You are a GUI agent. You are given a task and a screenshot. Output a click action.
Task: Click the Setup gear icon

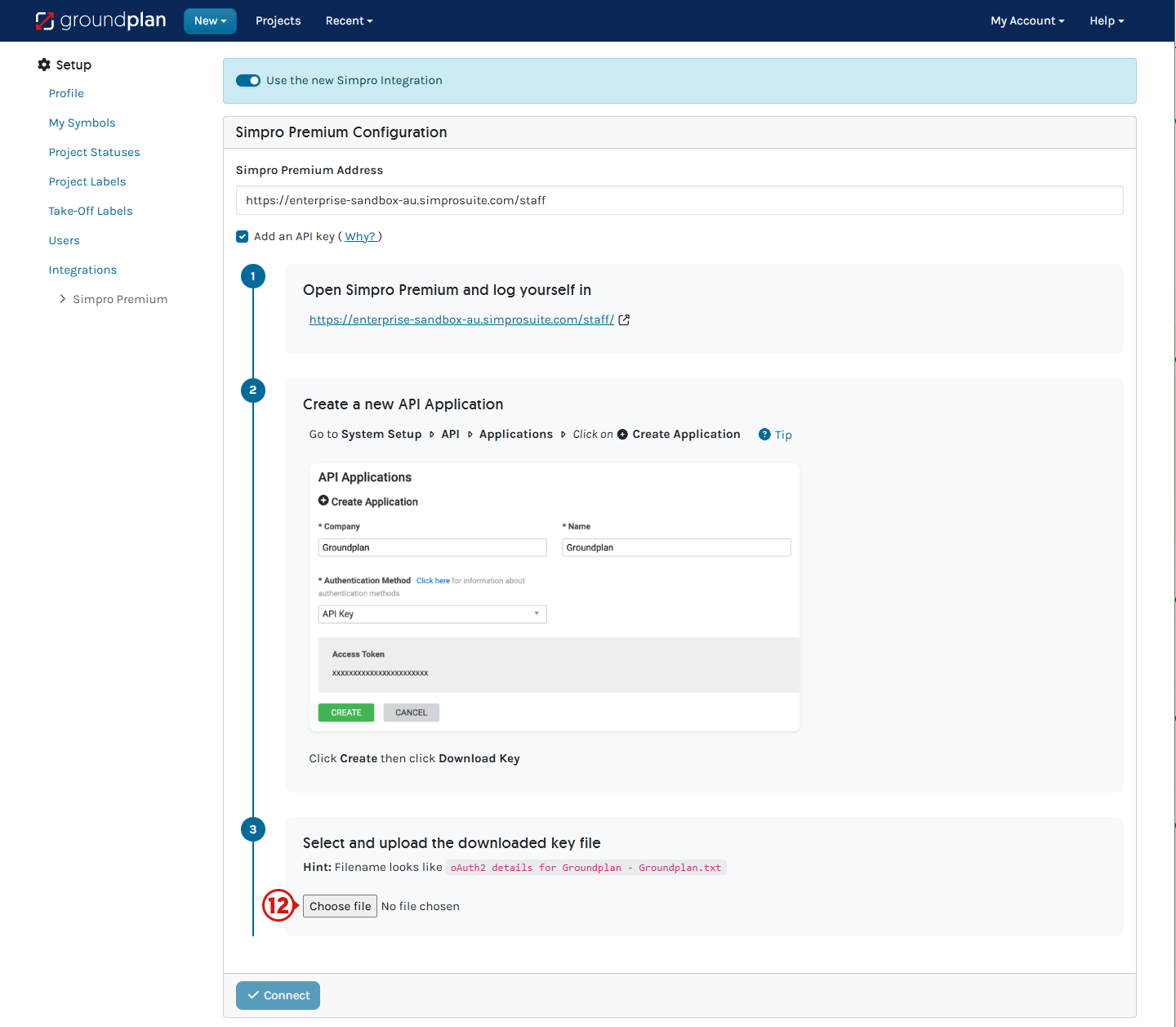pos(44,65)
